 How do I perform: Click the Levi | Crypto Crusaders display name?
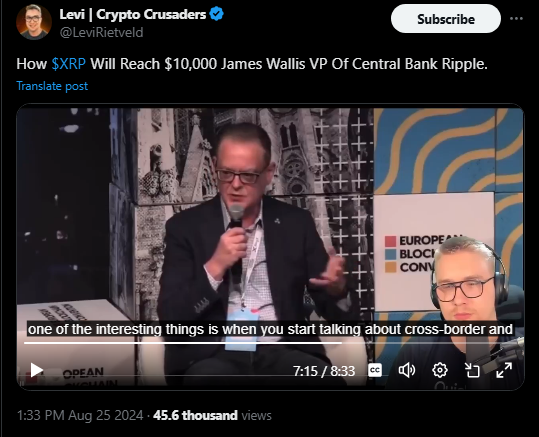coord(133,14)
